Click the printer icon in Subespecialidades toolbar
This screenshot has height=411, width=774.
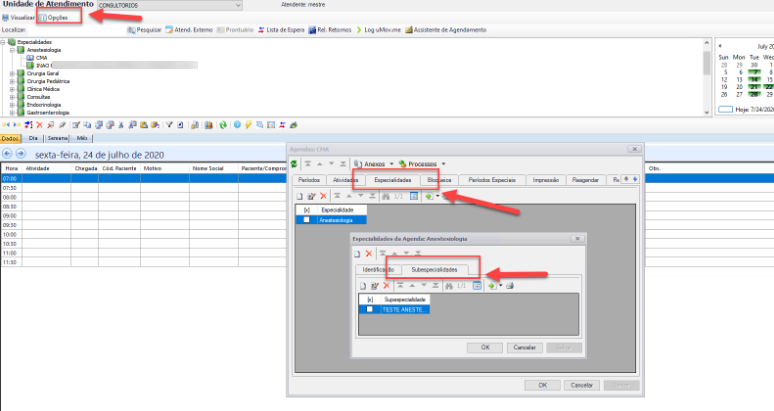click(x=510, y=286)
